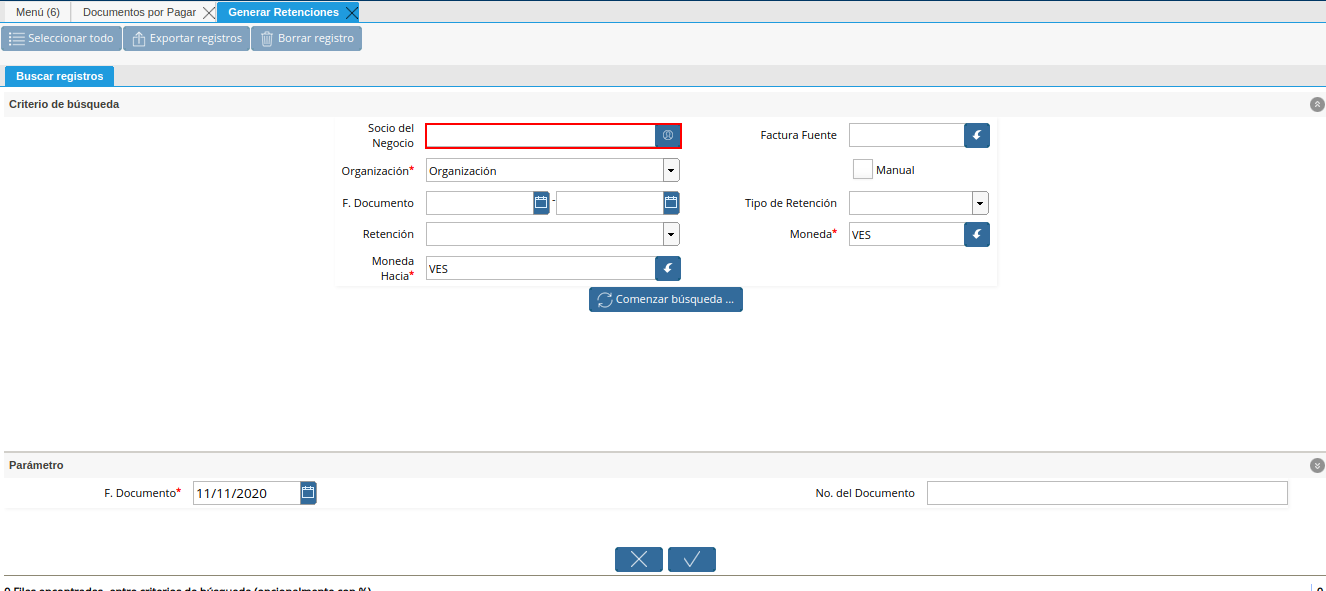Open Socio del Negocio search icon

668,135
